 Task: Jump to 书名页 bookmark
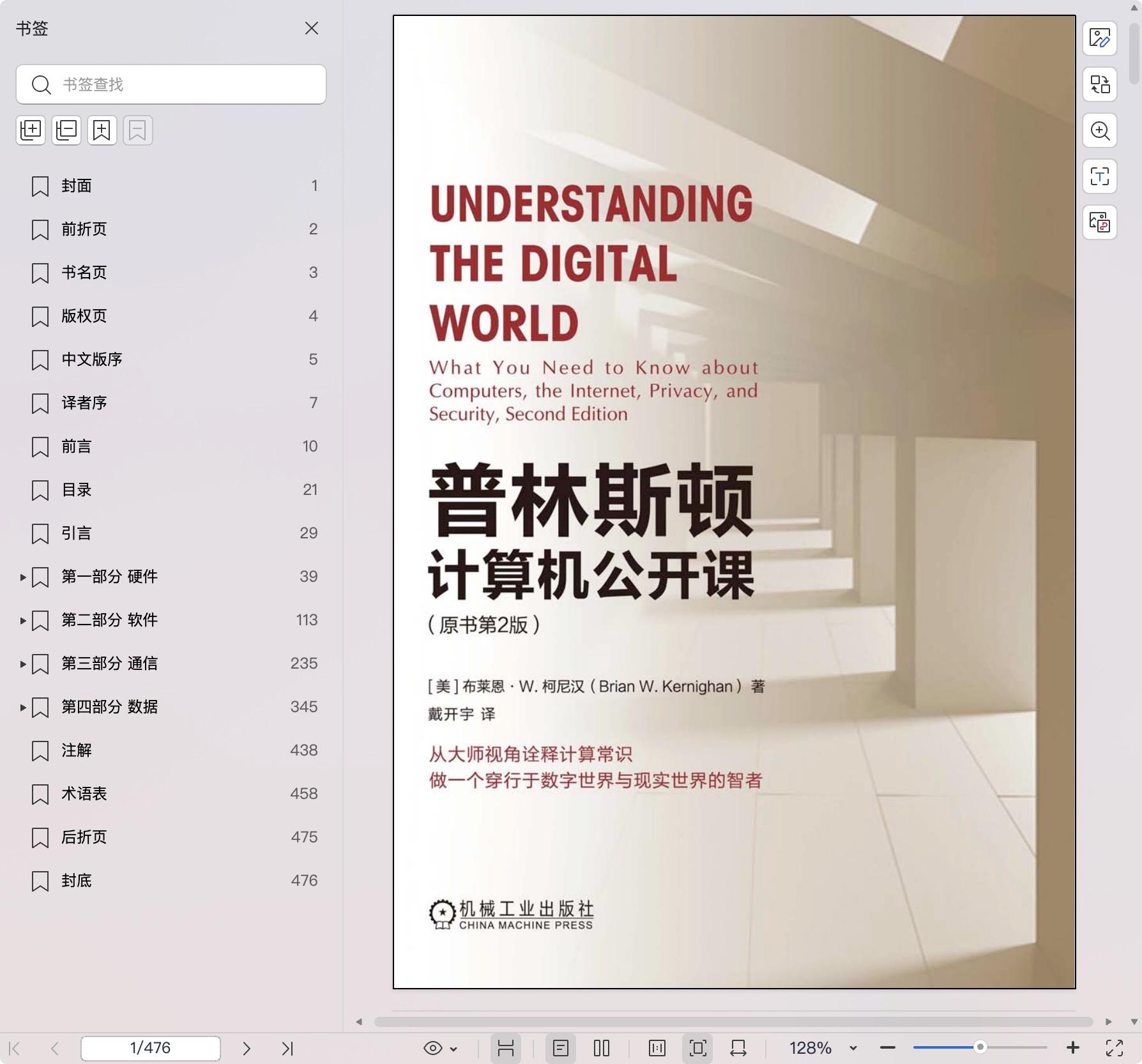(171, 273)
